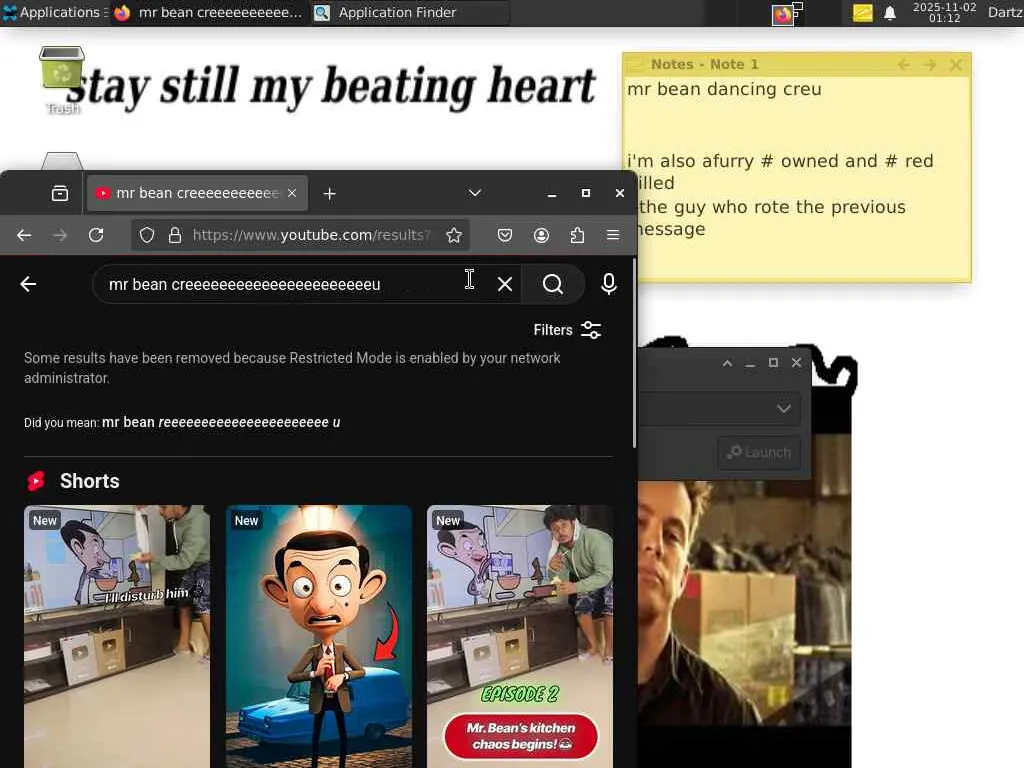1024x768 pixels.
Task: Open the Episode 2 kitchen chaos short
Action: (x=520, y=637)
